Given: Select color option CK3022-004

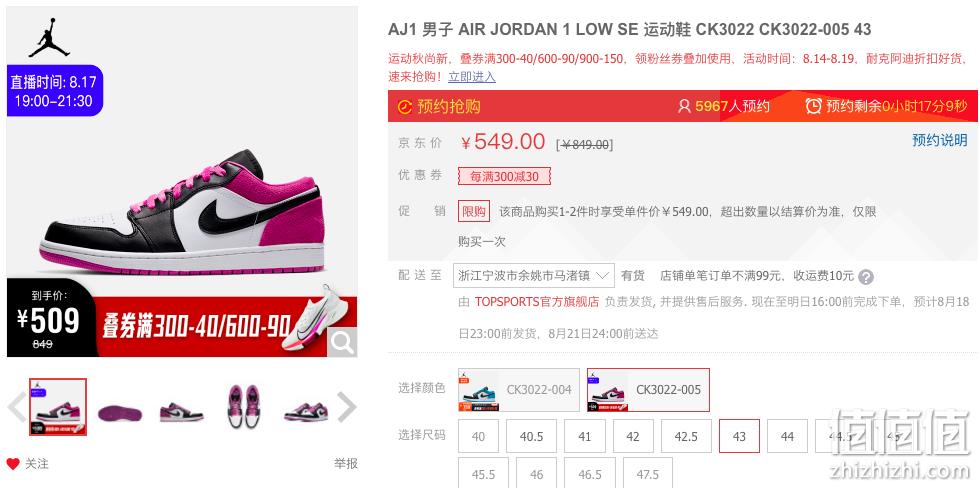Looking at the screenshot, I should [x=519, y=390].
